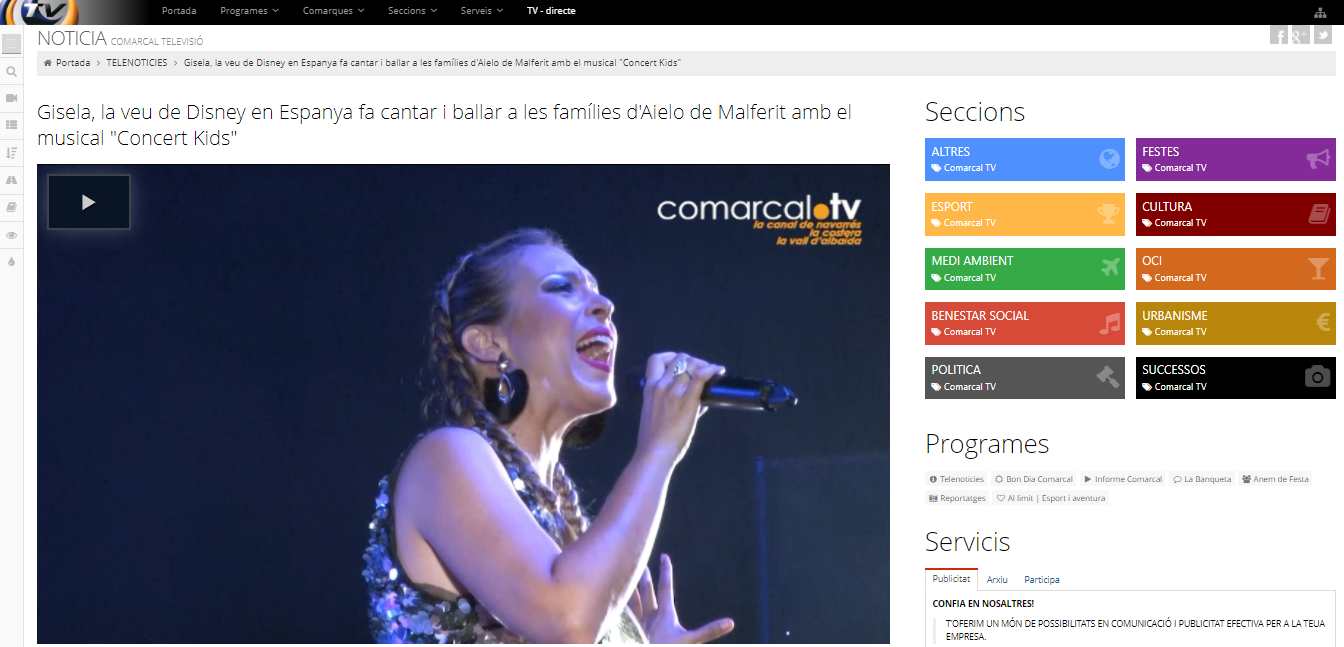This screenshot has height=647, width=1344.
Task: Open the TV - directe menu item
Action: click(551, 11)
